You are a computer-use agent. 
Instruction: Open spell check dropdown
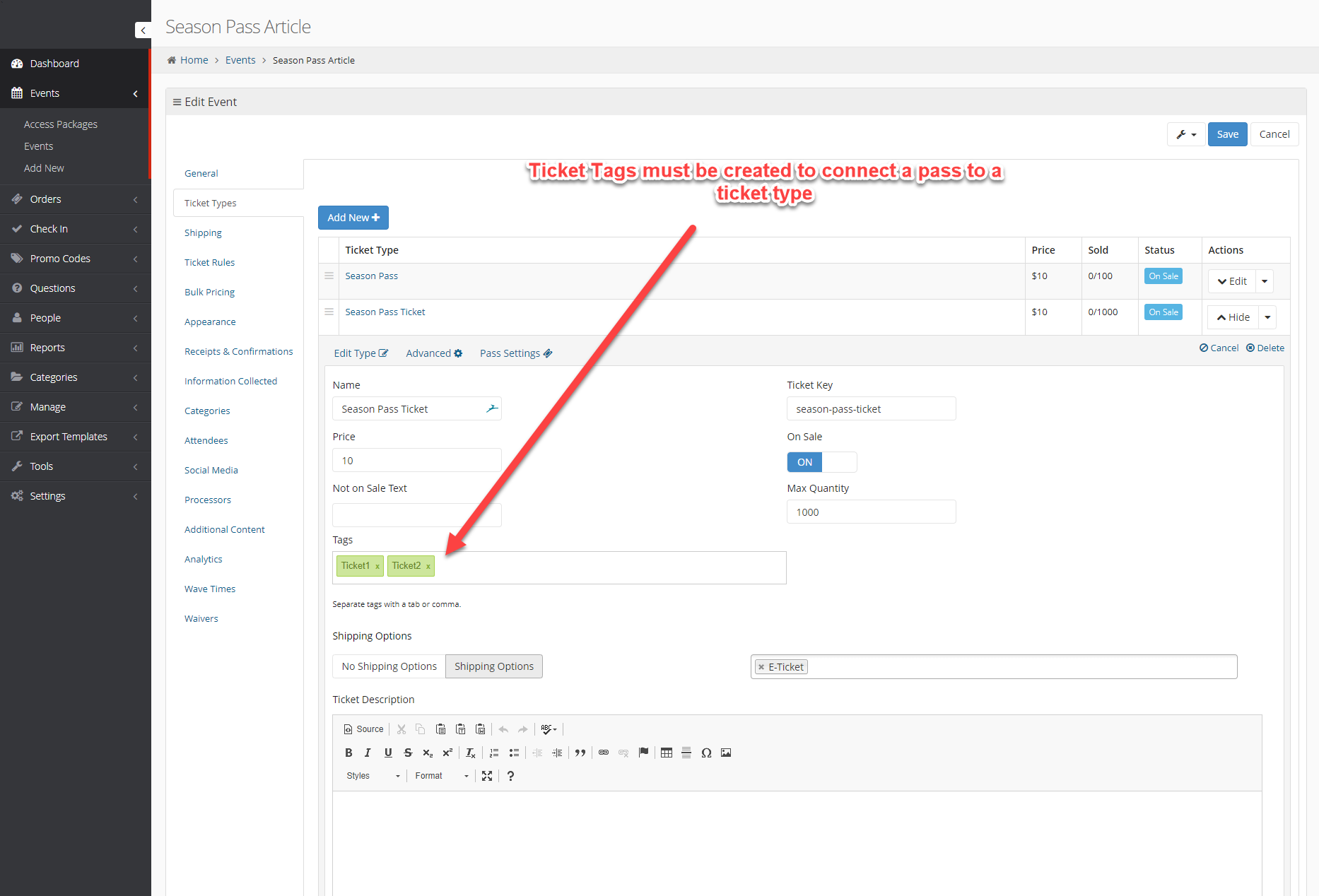click(x=549, y=729)
